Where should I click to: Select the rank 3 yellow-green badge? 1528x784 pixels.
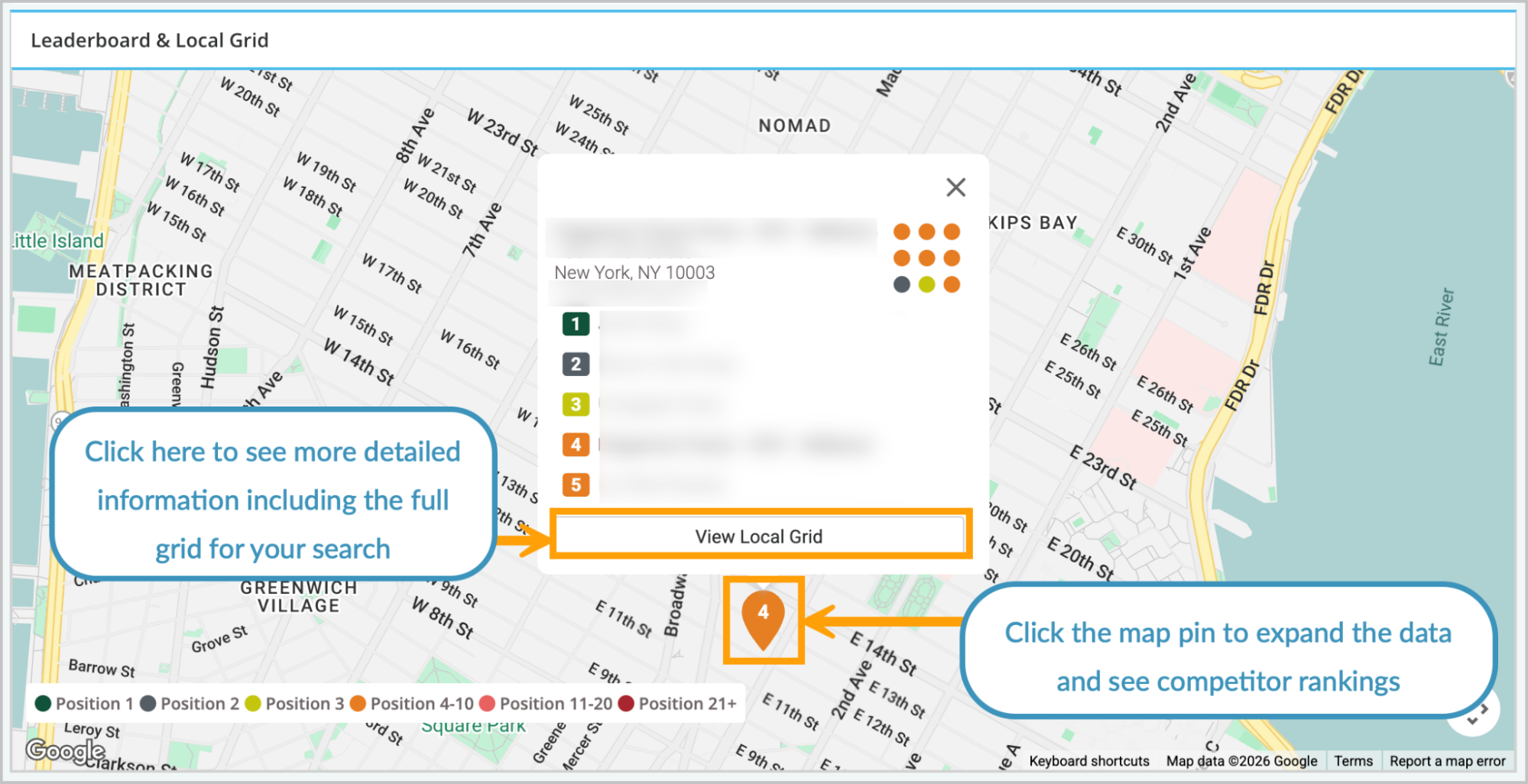point(576,404)
